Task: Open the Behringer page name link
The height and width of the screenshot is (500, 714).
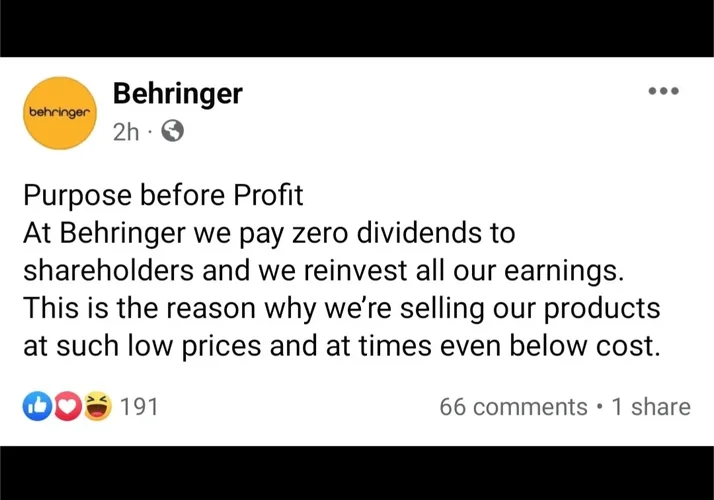Action: click(177, 94)
